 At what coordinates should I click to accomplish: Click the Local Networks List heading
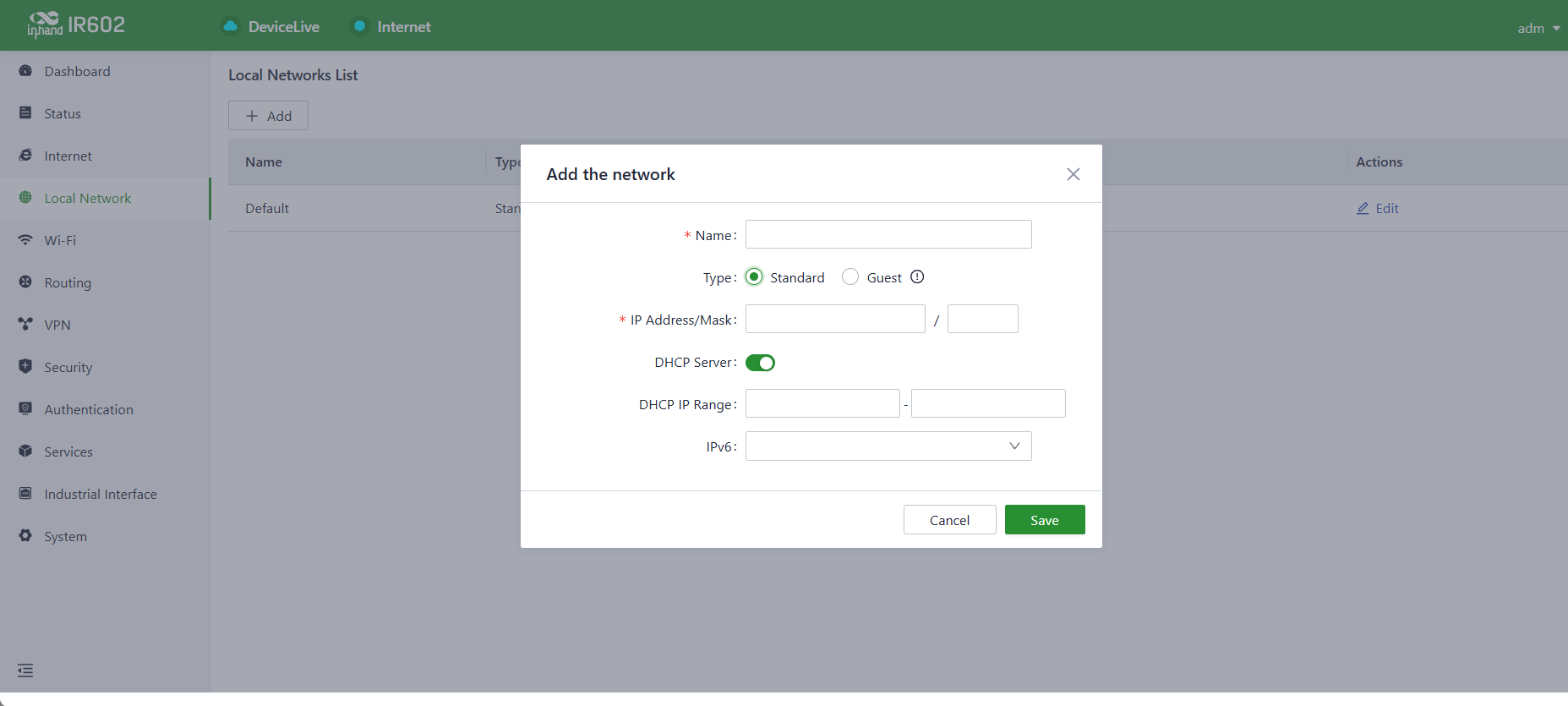[293, 75]
